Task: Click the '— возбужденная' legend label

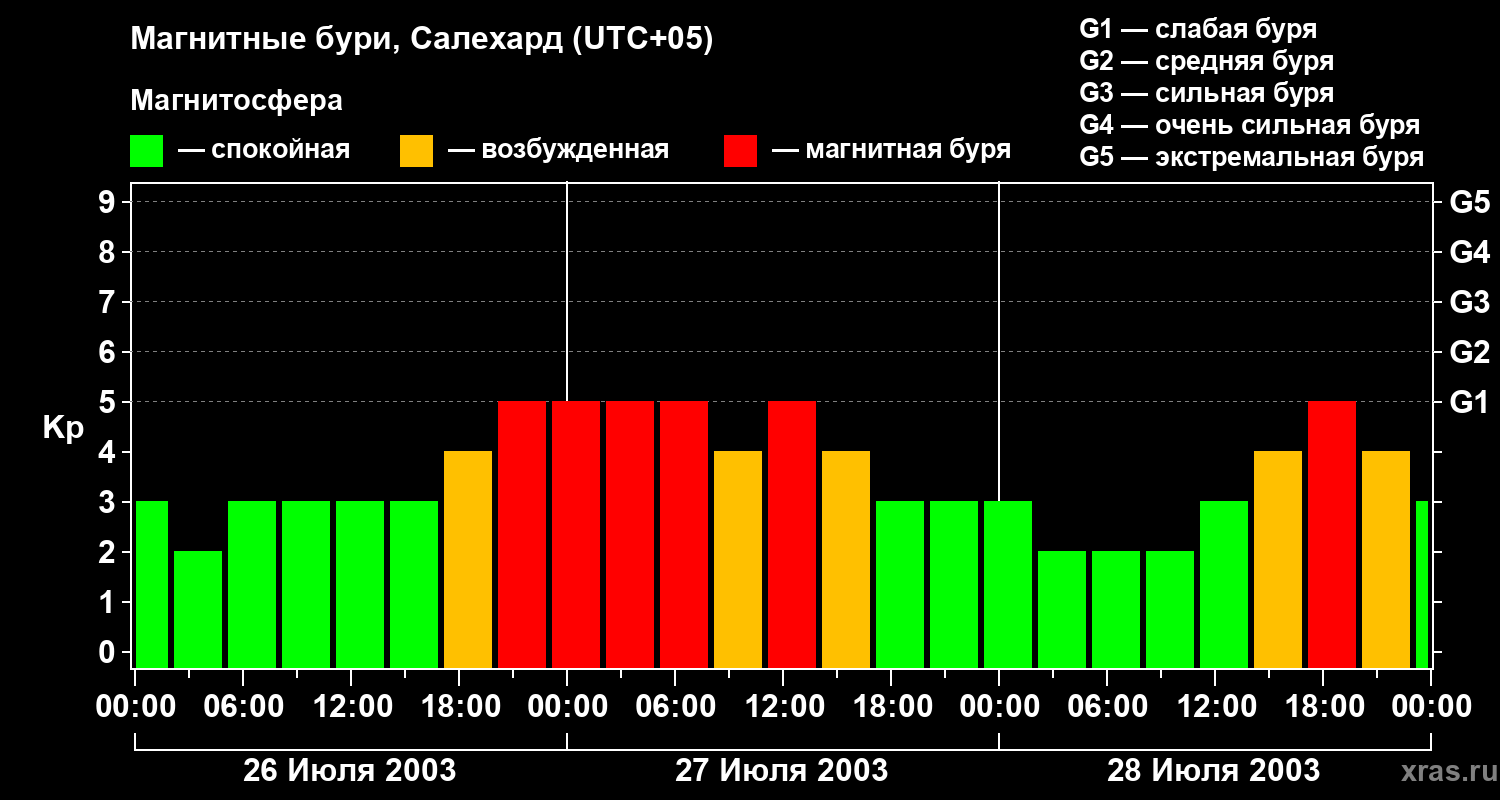Action: 558,150
